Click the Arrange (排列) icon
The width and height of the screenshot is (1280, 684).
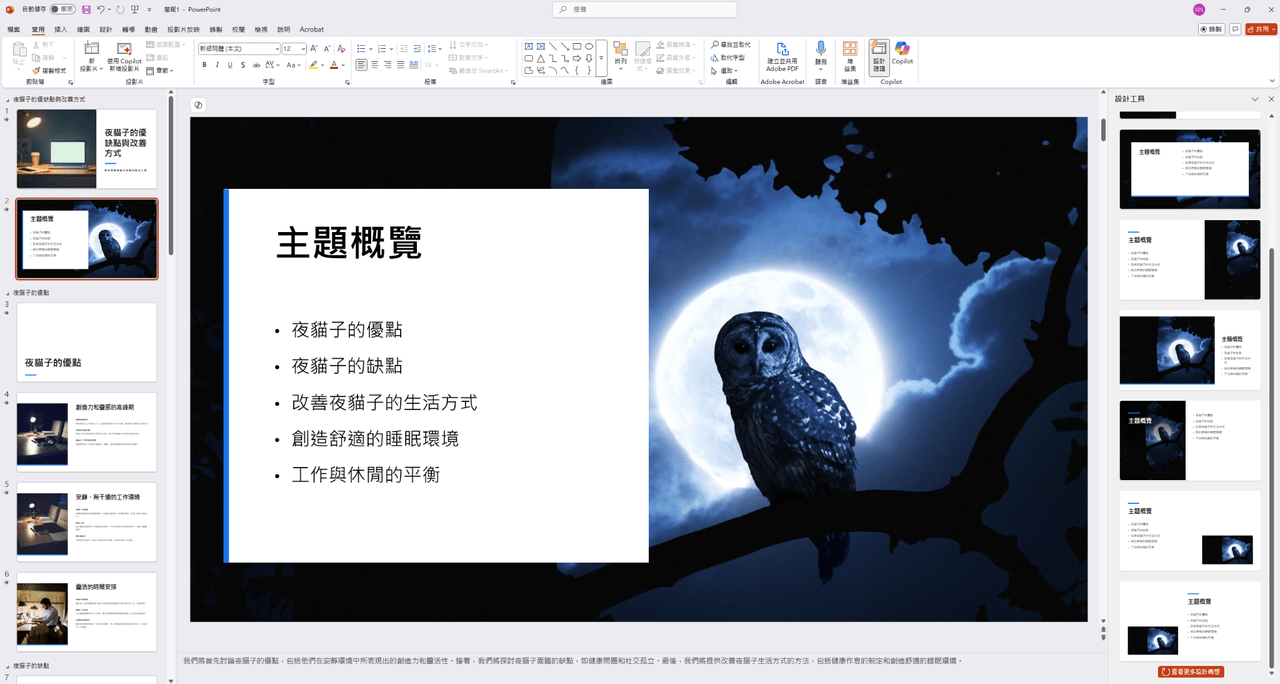pos(619,52)
